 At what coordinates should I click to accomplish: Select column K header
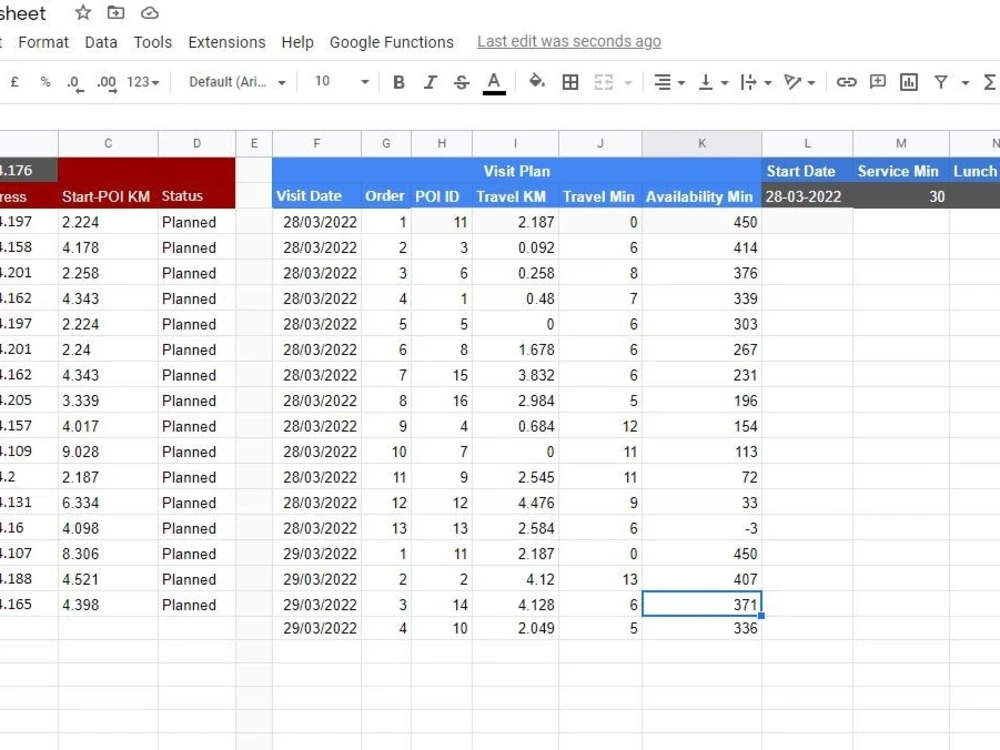tap(702, 143)
